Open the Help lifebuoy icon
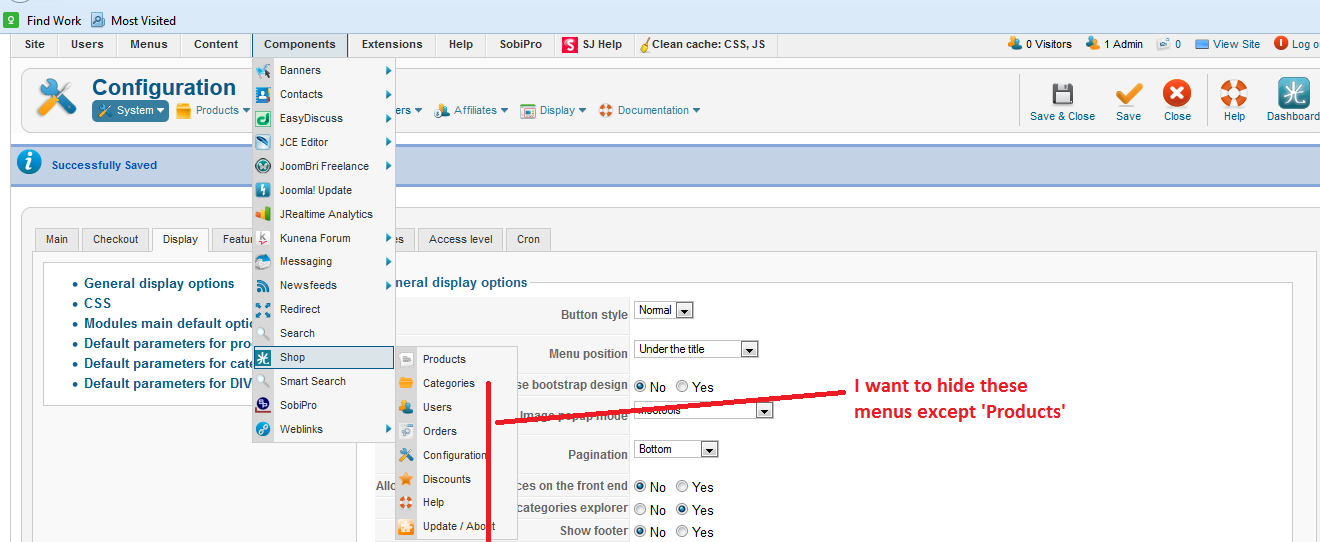 coord(1234,94)
